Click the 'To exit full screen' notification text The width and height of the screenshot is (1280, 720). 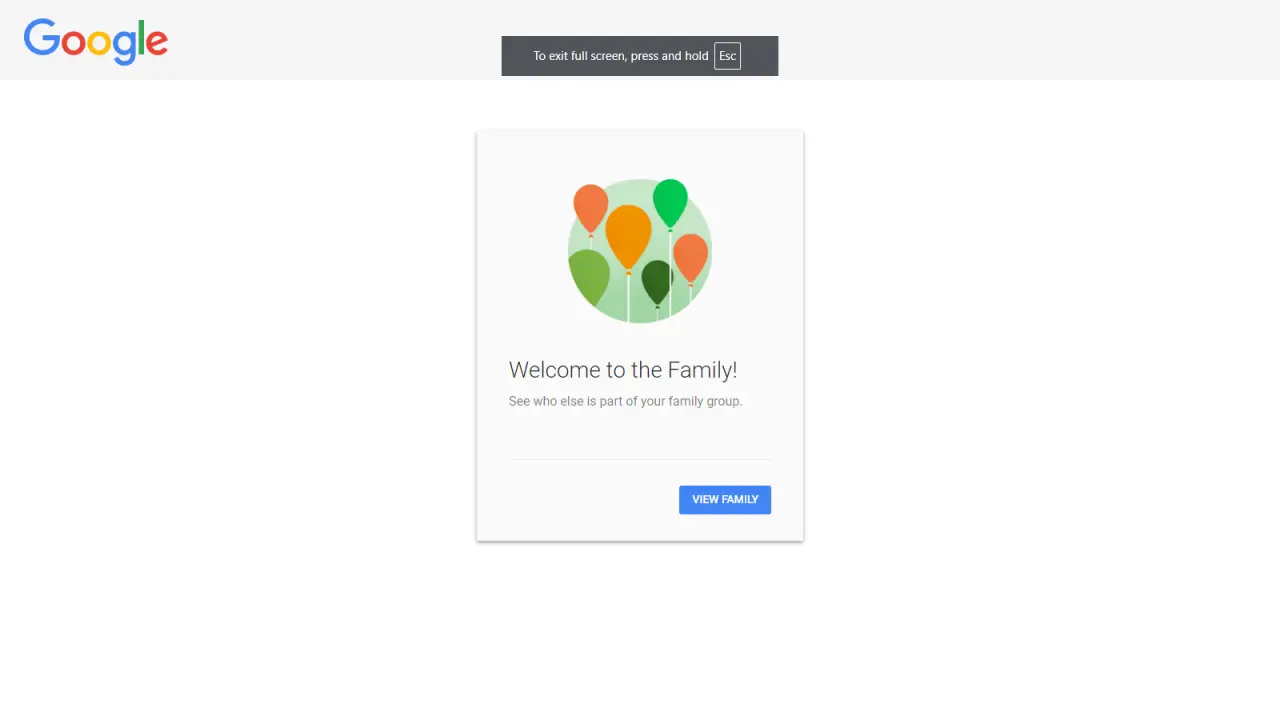[x=621, y=56]
